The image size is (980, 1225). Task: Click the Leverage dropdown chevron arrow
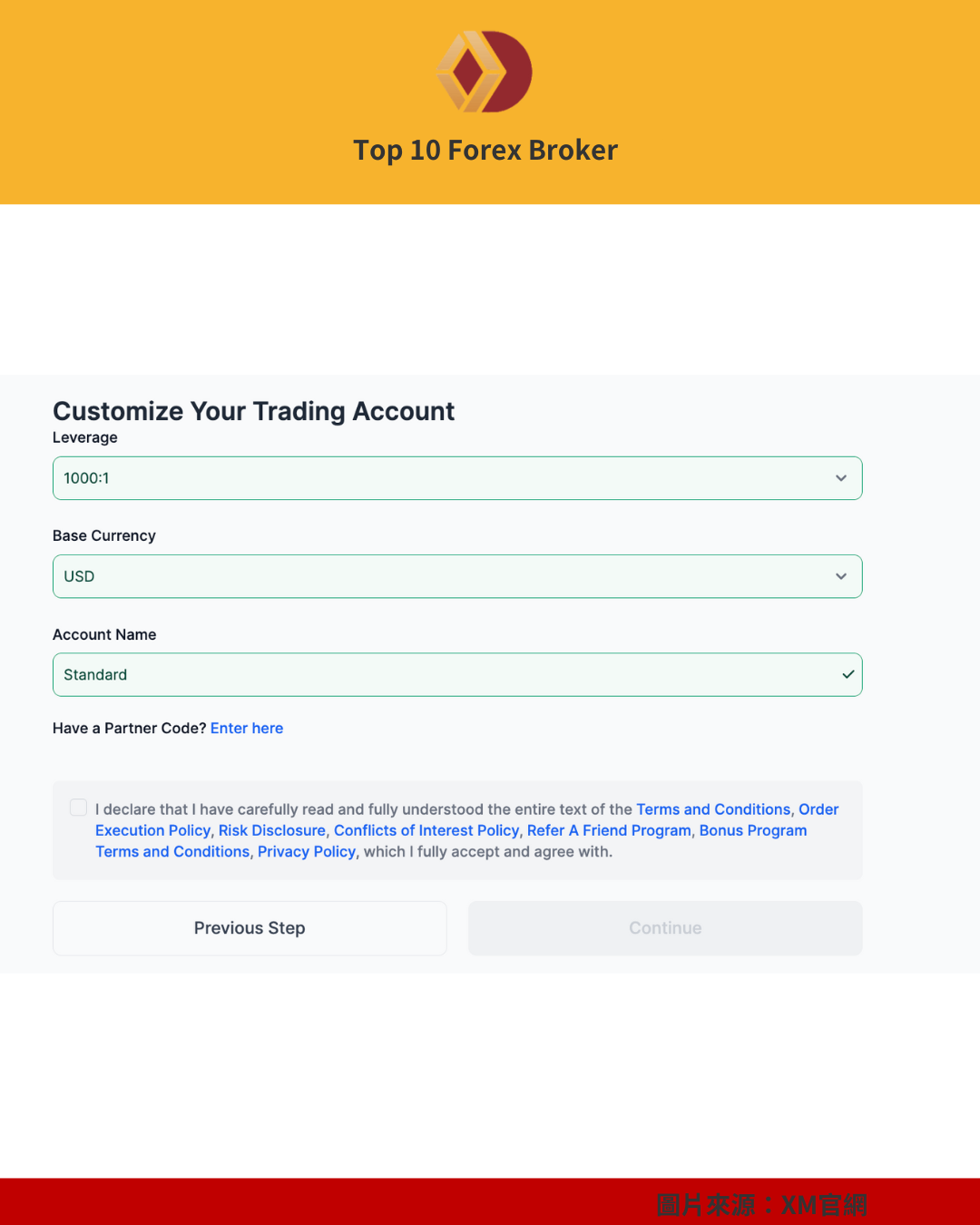pos(841,478)
